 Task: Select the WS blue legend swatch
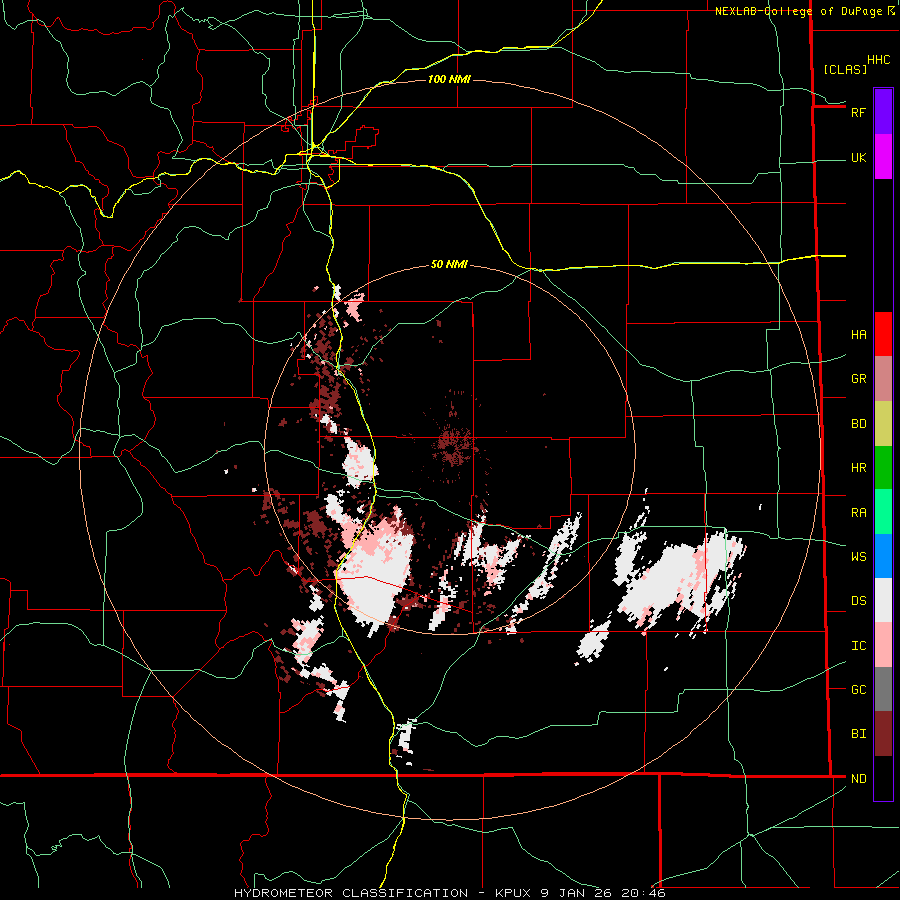coord(883,556)
